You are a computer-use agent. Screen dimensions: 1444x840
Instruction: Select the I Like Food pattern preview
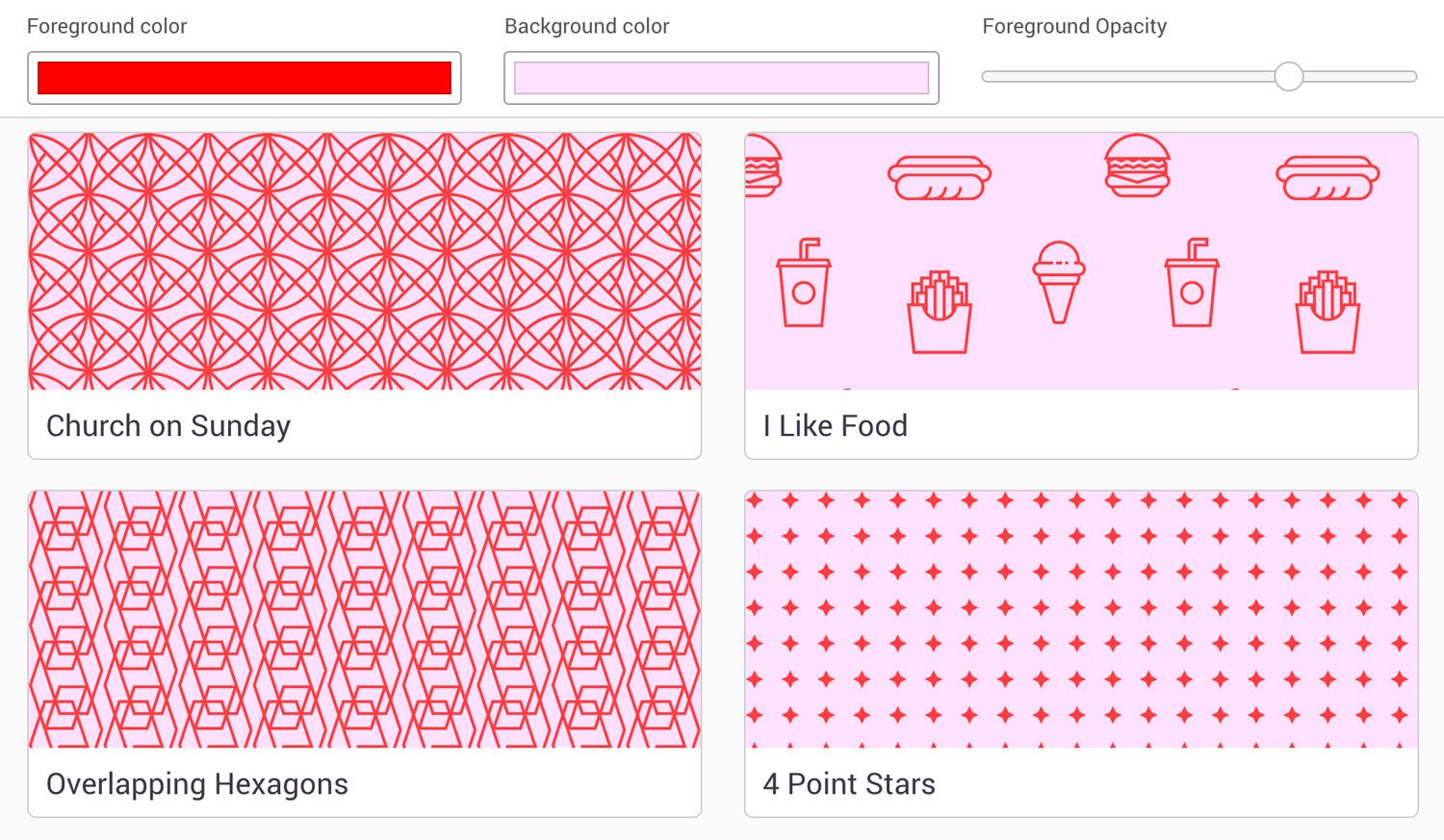1081,262
